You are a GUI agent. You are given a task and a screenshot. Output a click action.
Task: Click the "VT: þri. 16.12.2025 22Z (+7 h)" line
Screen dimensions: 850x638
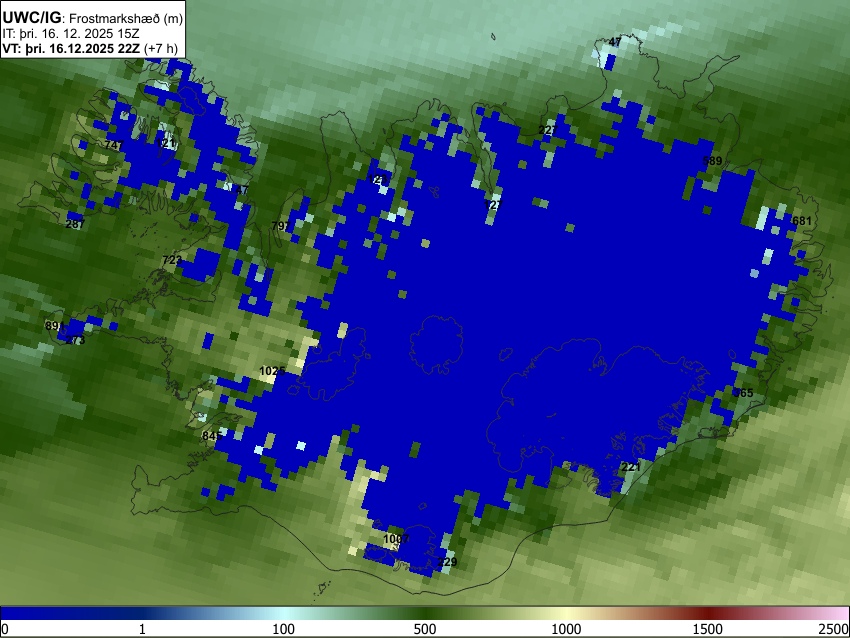point(90,48)
